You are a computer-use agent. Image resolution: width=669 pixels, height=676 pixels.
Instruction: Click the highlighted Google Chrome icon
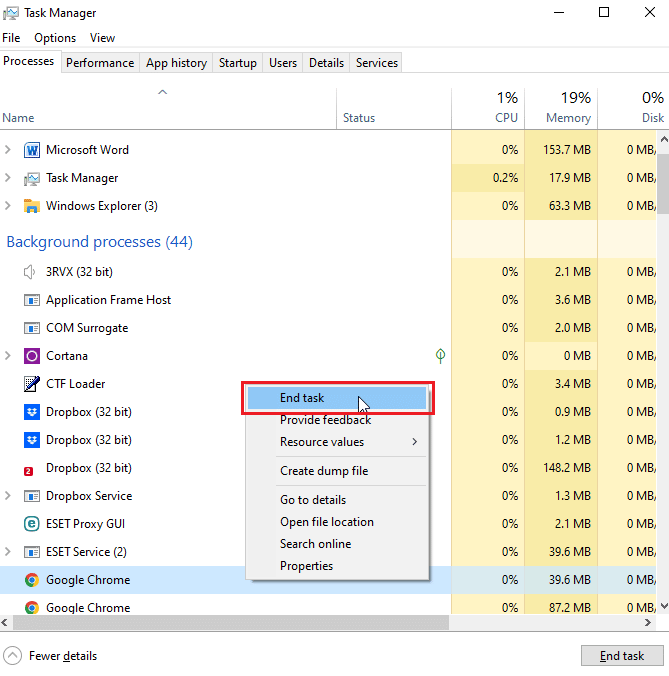tap(31, 580)
